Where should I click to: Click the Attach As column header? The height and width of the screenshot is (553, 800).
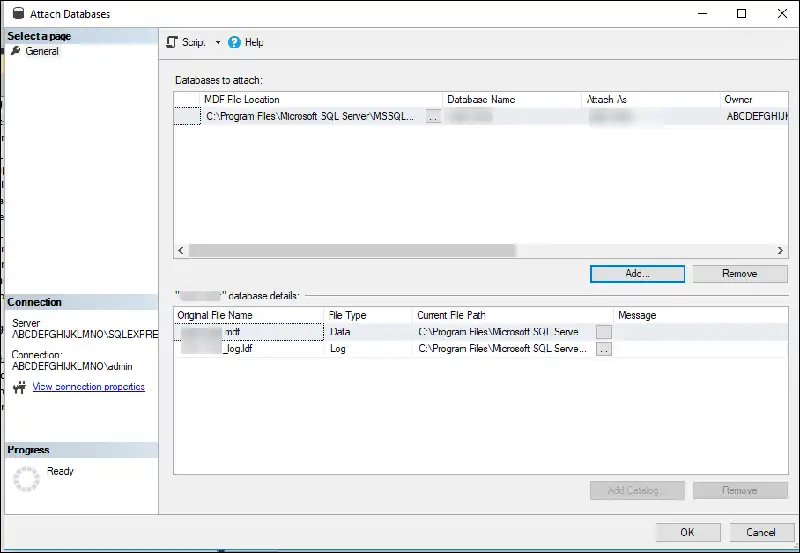pos(651,99)
